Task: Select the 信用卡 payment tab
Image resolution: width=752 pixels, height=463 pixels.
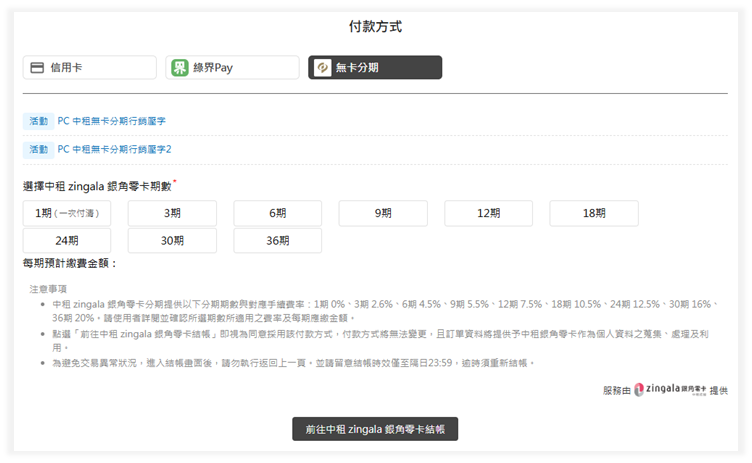Action: [90, 68]
